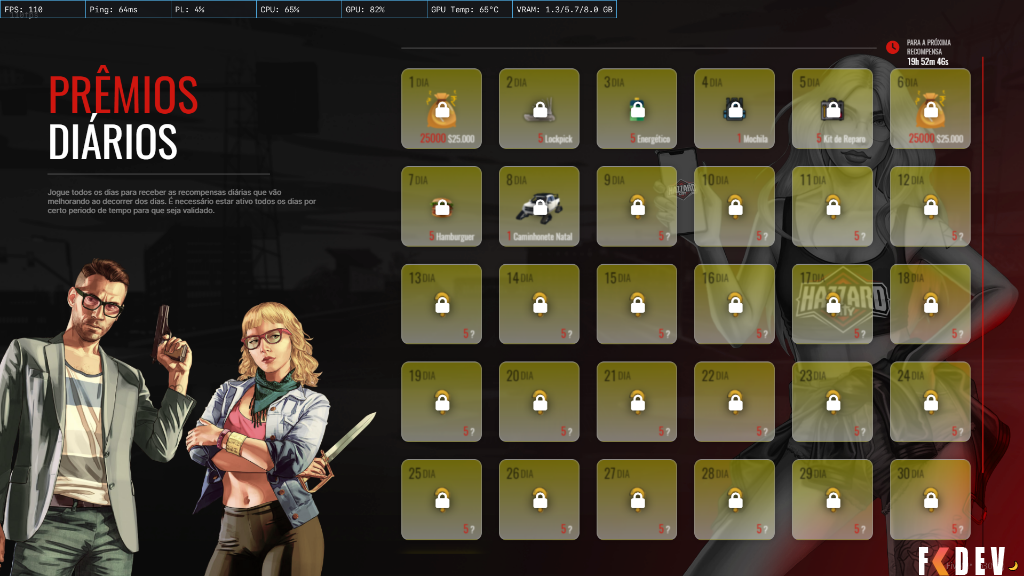Click the "5 ?" mystery label on day 25

point(469,529)
